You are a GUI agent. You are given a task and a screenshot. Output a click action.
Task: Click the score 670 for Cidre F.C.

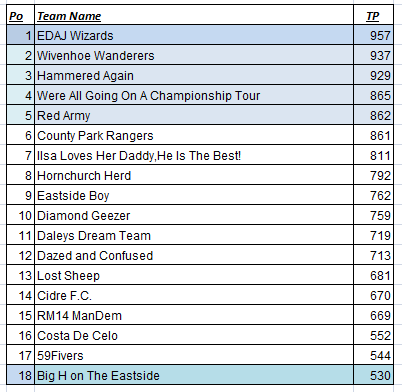point(373,295)
